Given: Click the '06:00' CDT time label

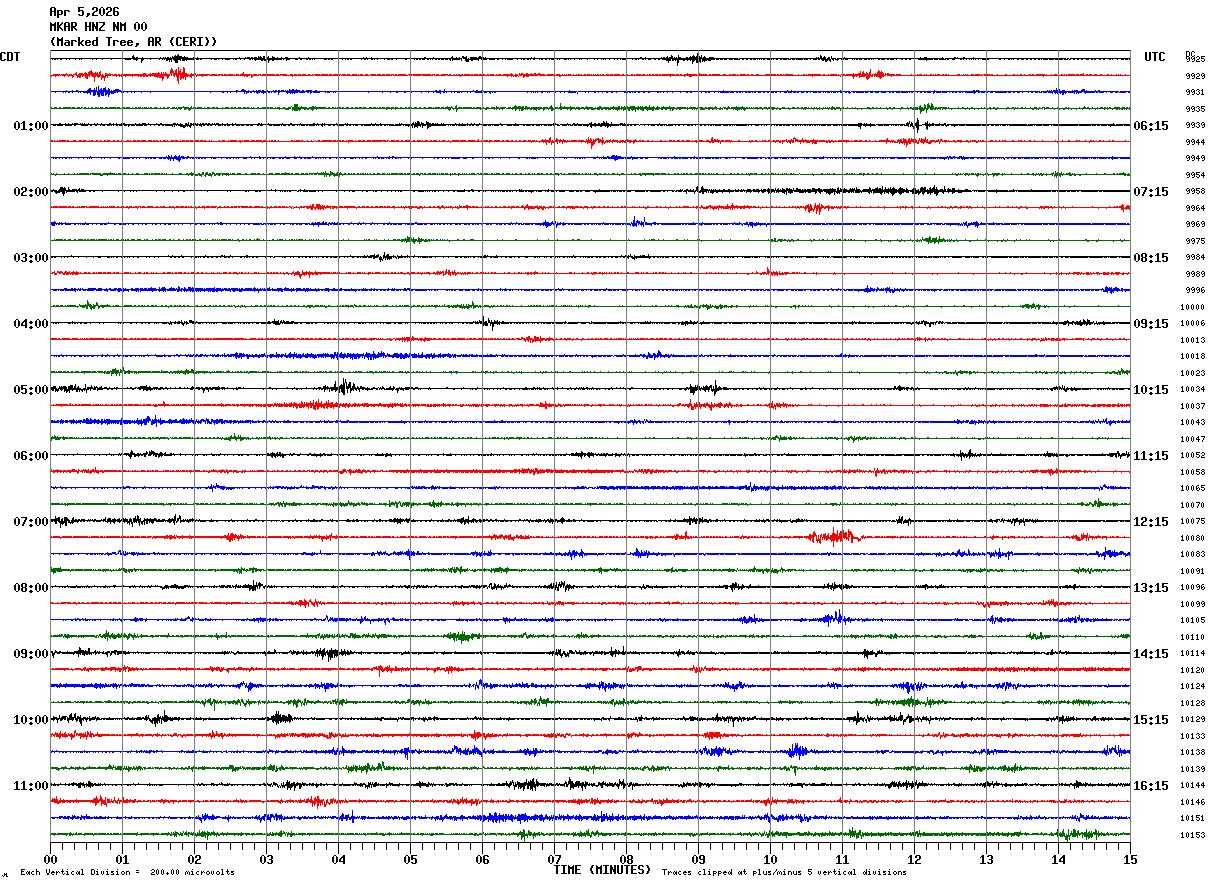Looking at the screenshot, I should point(31,456).
